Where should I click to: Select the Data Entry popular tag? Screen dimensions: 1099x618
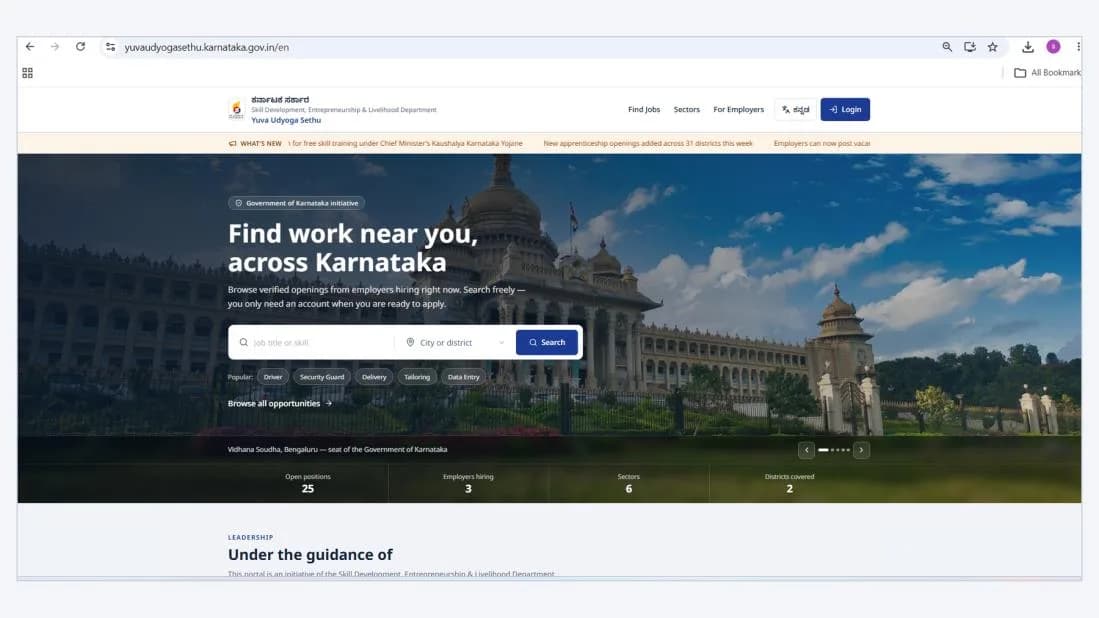(x=463, y=377)
